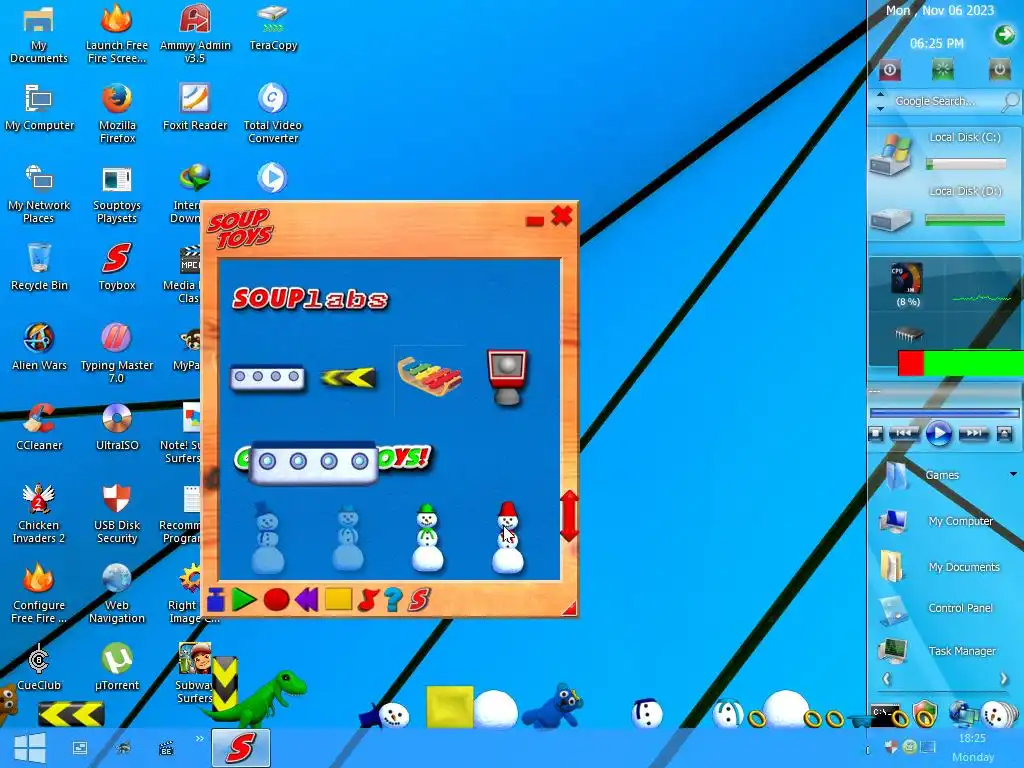Click the yellow stop square button
1024x768 pixels.
(x=338, y=599)
